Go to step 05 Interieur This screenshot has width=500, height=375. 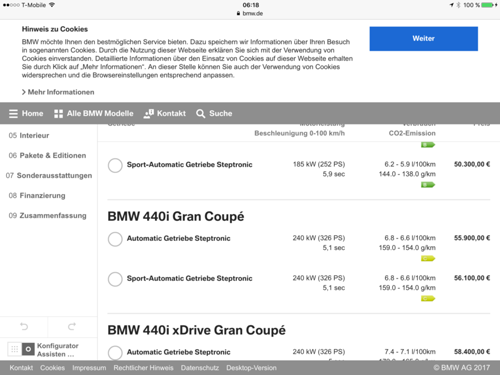(x=29, y=135)
